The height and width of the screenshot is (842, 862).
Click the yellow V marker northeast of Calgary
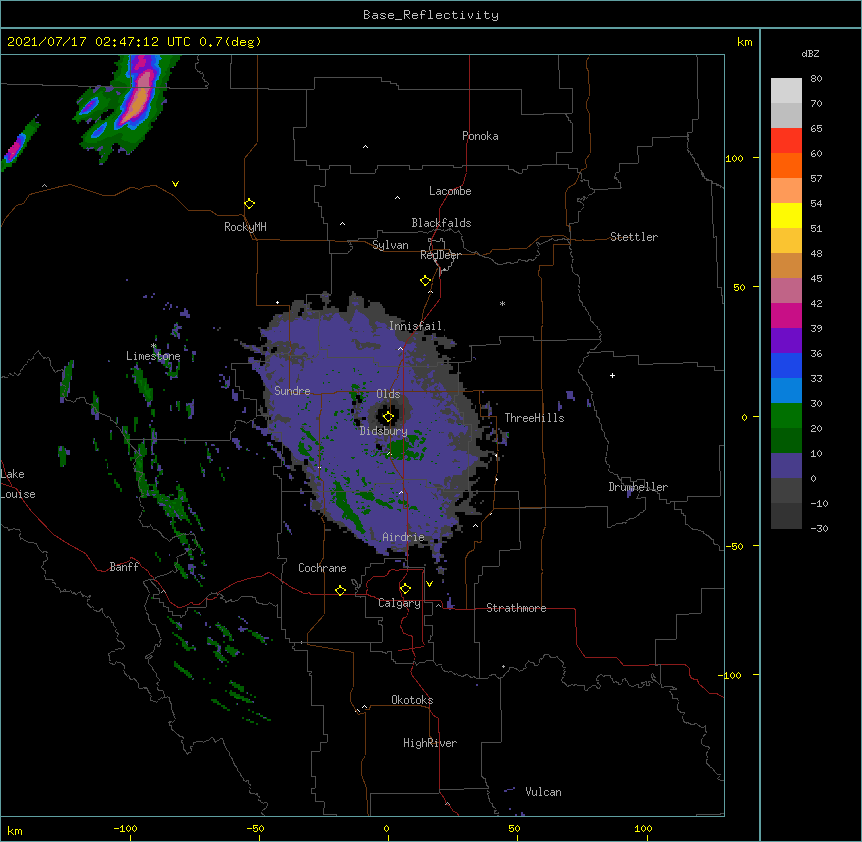[x=429, y=584]
